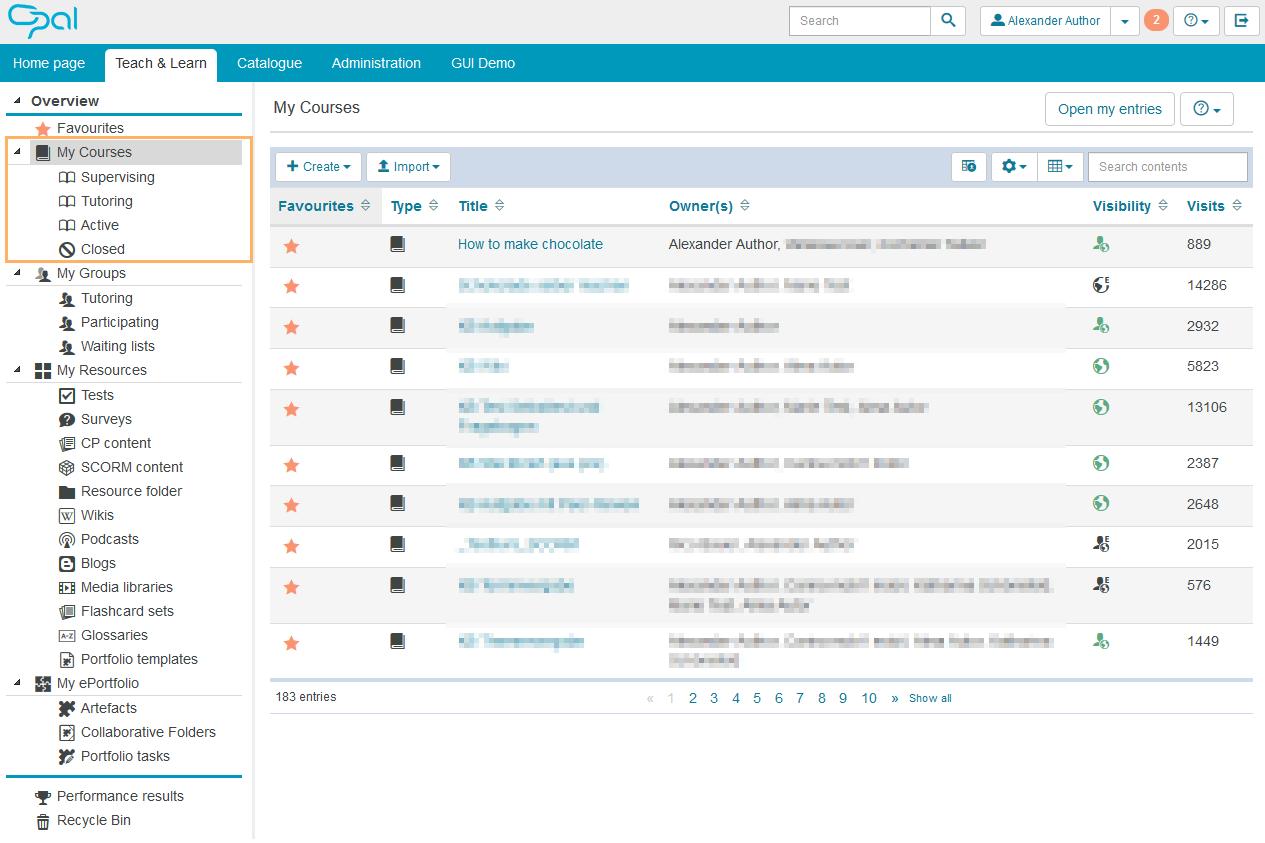Switch to the Catalogue tab
This screenshot has width=1265, height=843.
click(269, 63)
